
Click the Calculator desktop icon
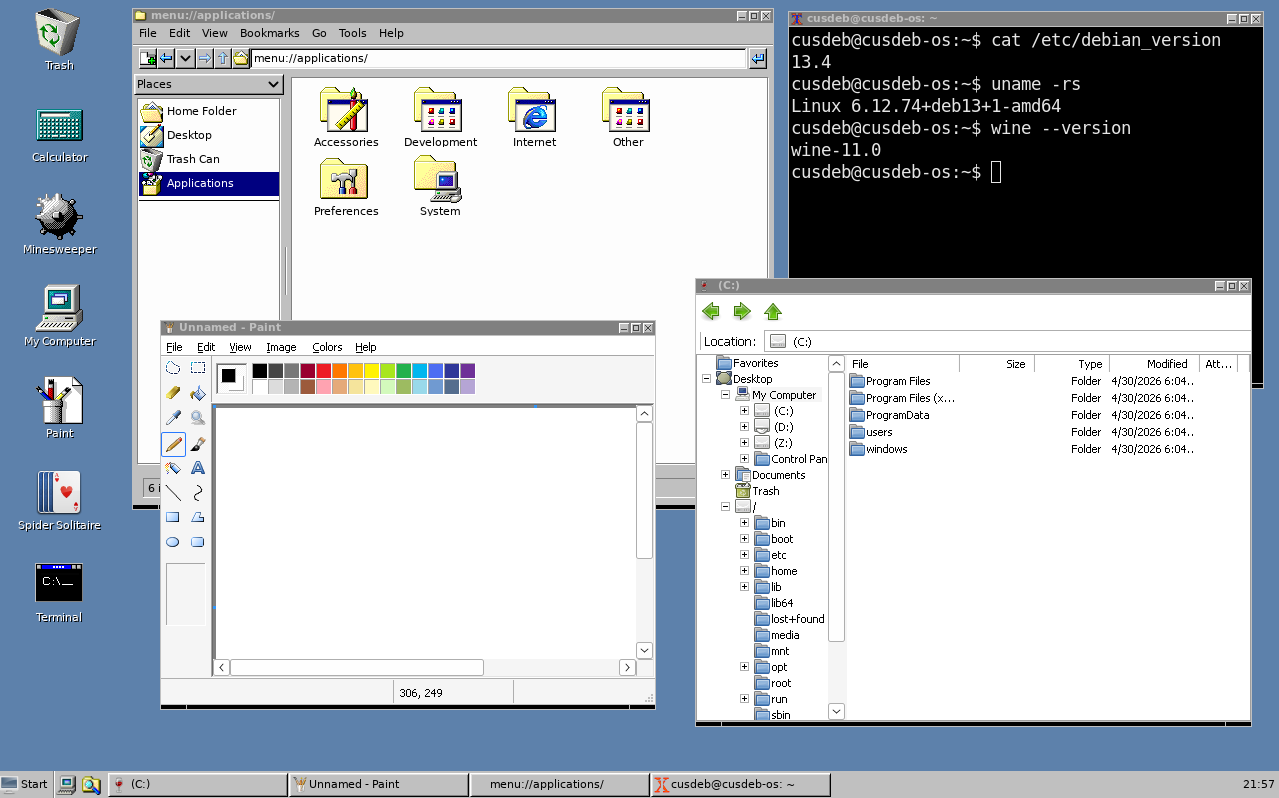pyautogui.click(x=59, y=125)
